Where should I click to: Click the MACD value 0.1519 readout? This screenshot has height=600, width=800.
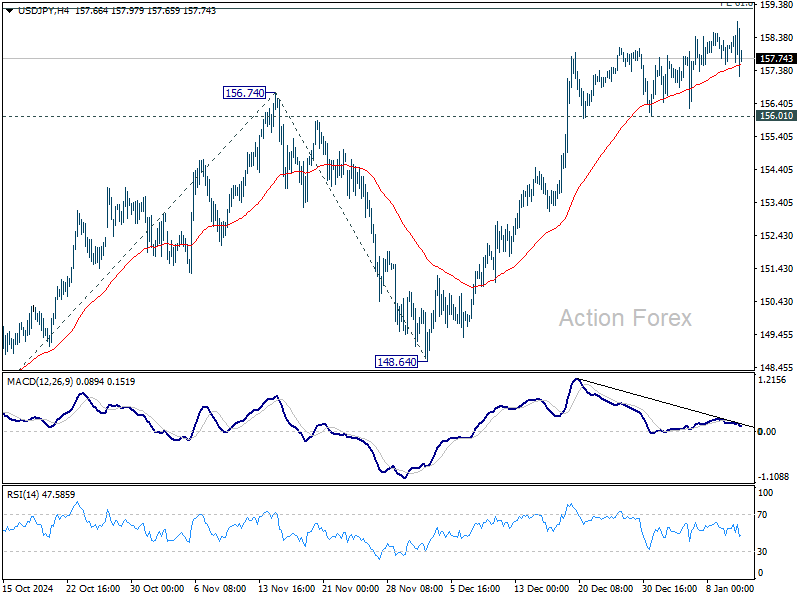coord(122,381)
